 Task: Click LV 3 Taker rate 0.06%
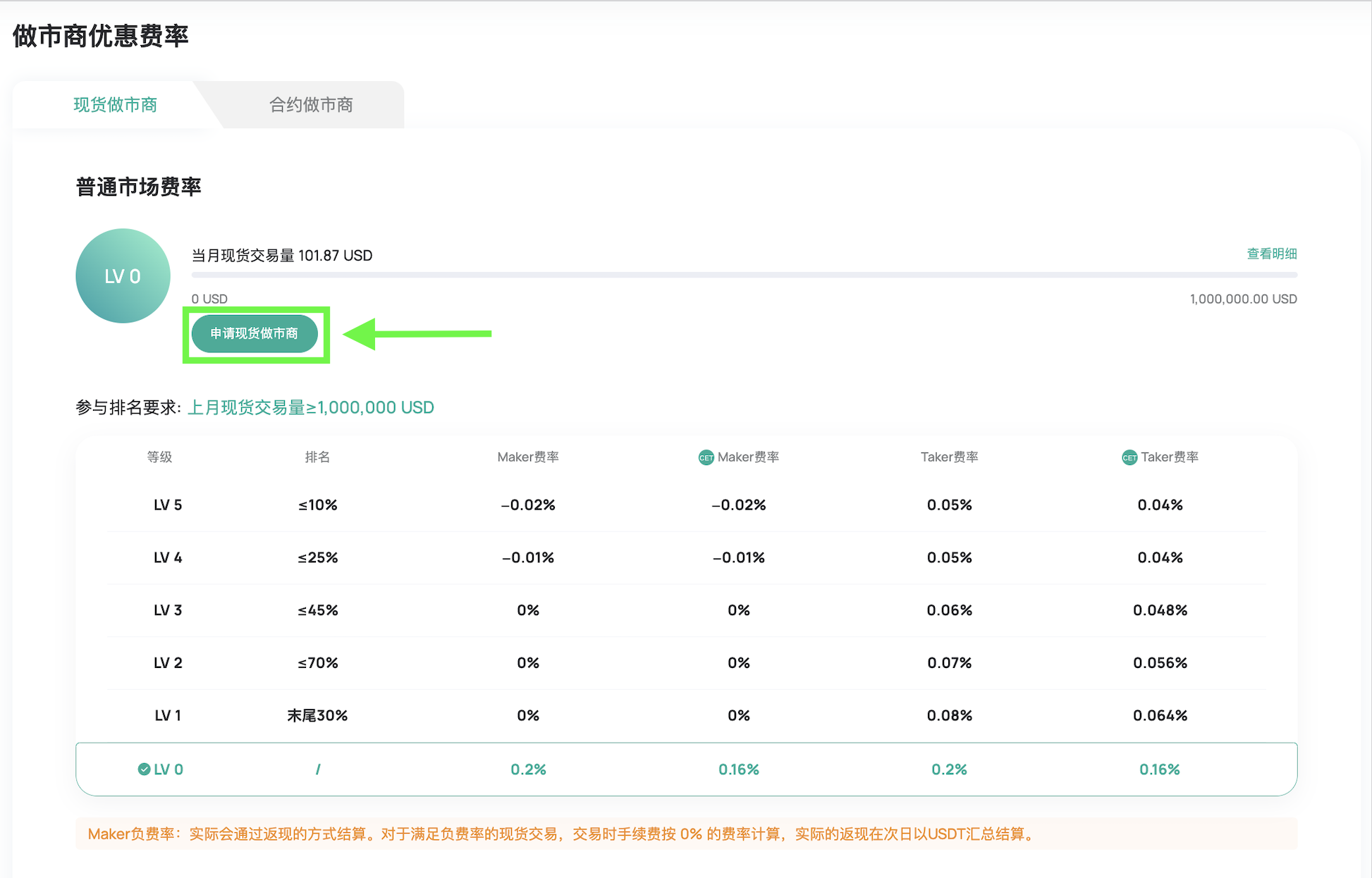coord(949,610)
